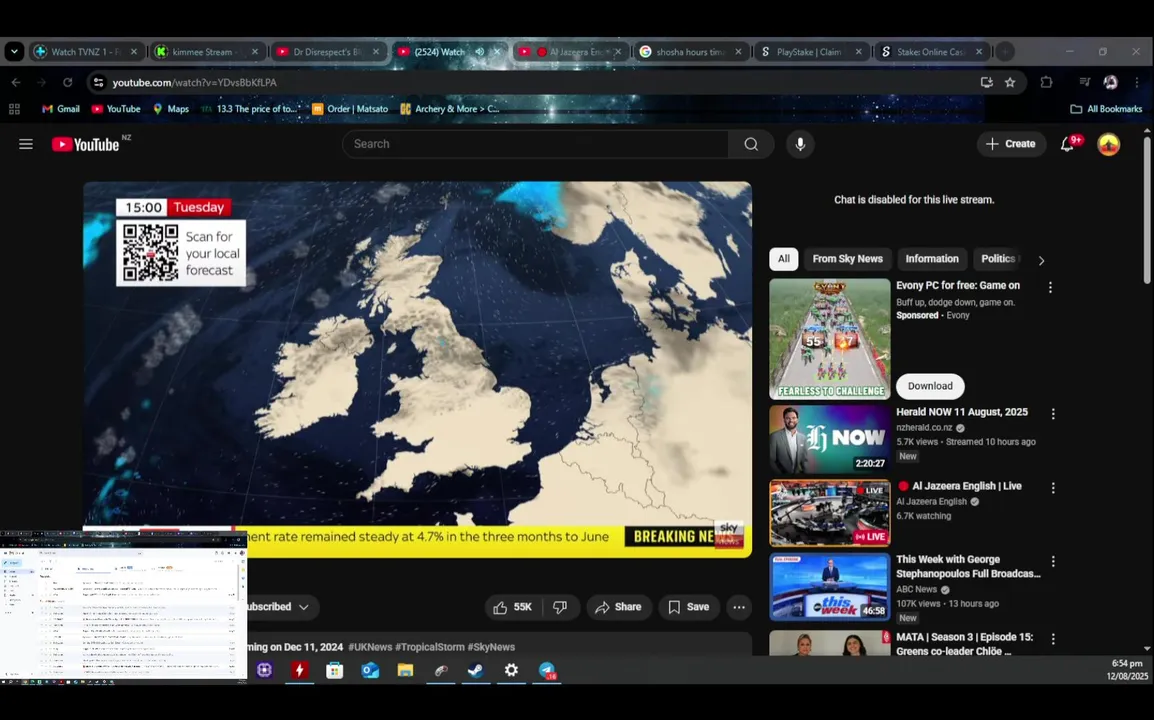The width and height of the screenshot is (1154, 720).
Task: Open Windows Settings gear in the taskbar
Action: click(511, 670)
